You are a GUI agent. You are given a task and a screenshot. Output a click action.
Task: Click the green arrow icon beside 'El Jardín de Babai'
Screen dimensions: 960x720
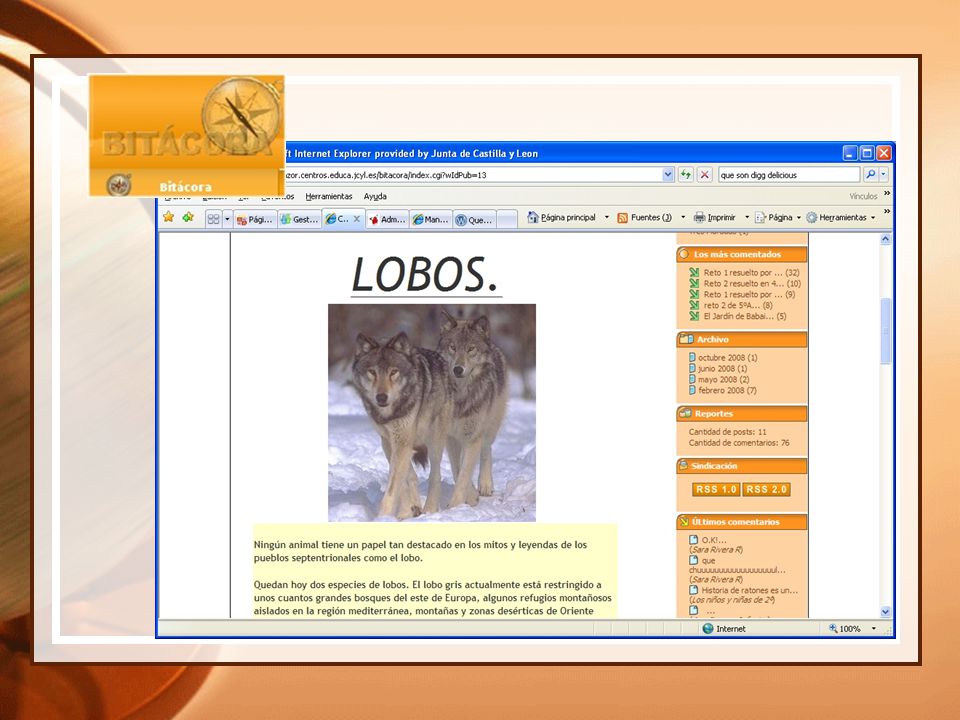(694, 316)
